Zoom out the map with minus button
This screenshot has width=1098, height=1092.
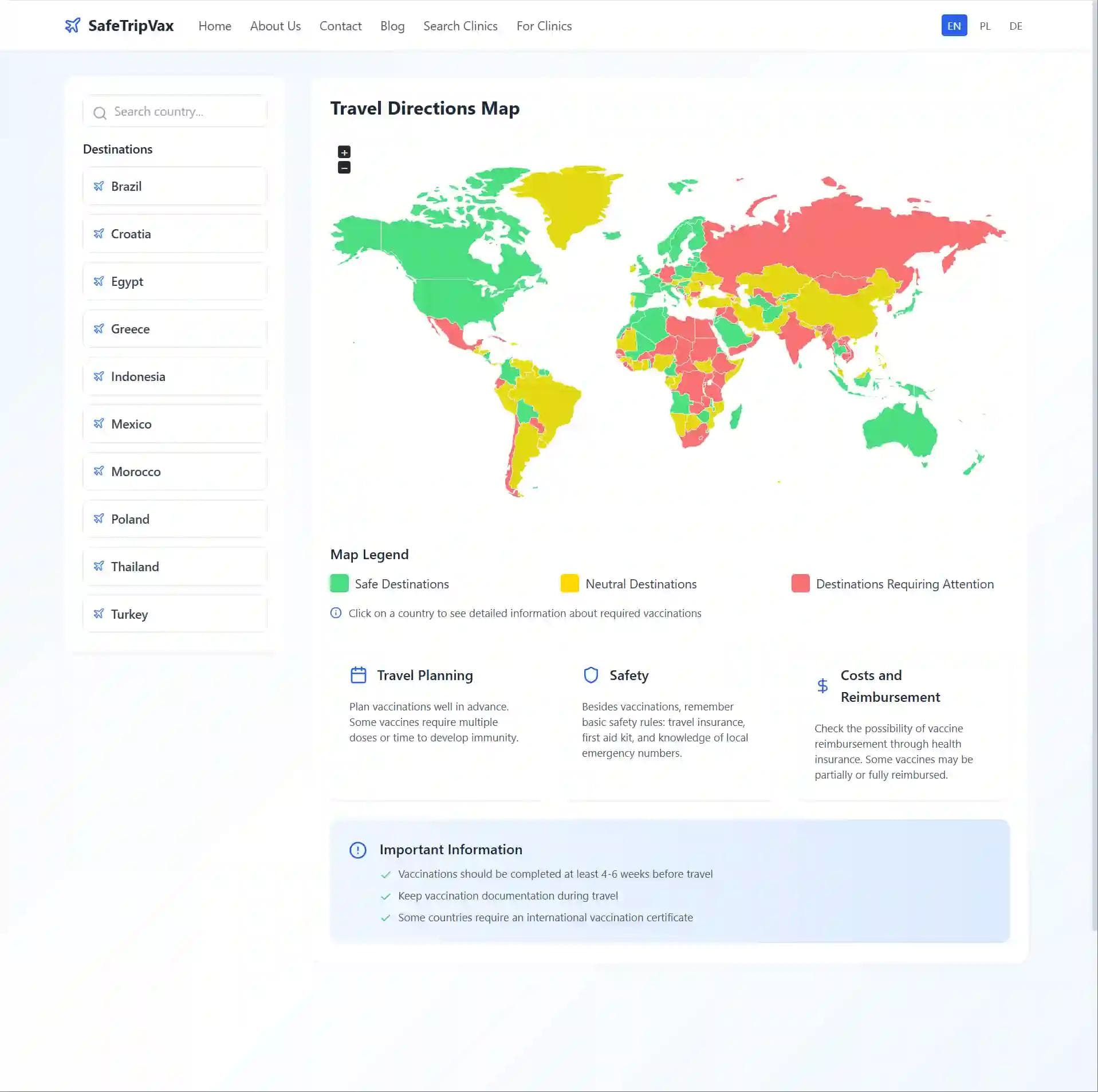point(344,168)
